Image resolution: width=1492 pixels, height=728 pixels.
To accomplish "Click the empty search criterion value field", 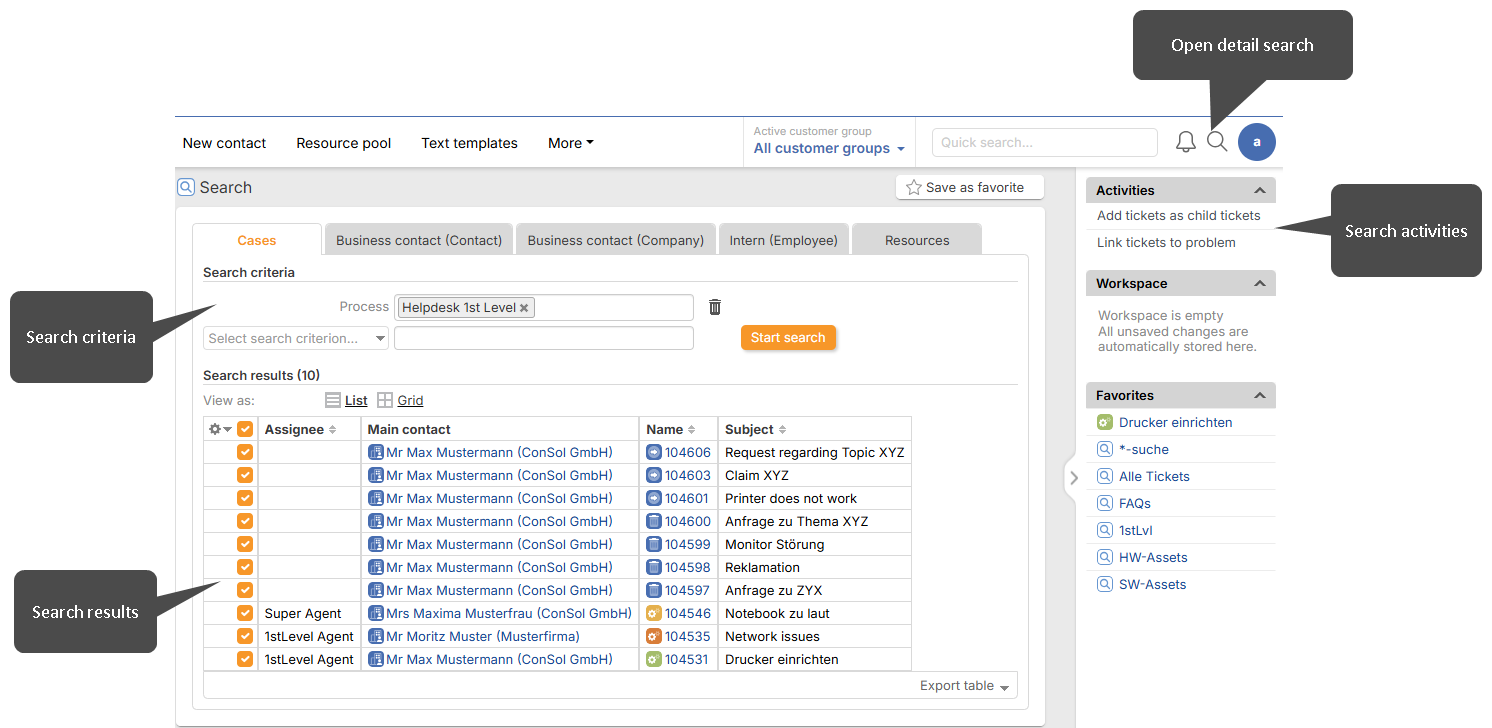I will 543,338.
